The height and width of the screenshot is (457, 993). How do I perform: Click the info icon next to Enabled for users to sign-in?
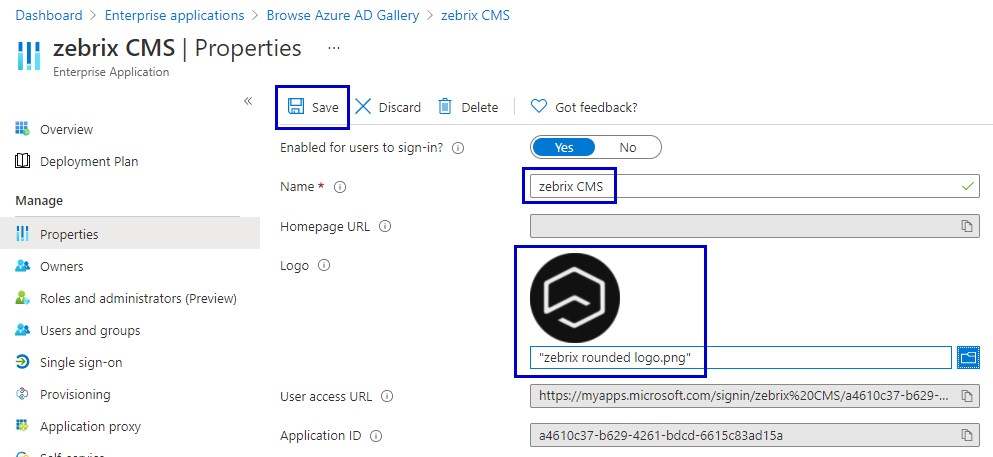(x=459, y=148)
